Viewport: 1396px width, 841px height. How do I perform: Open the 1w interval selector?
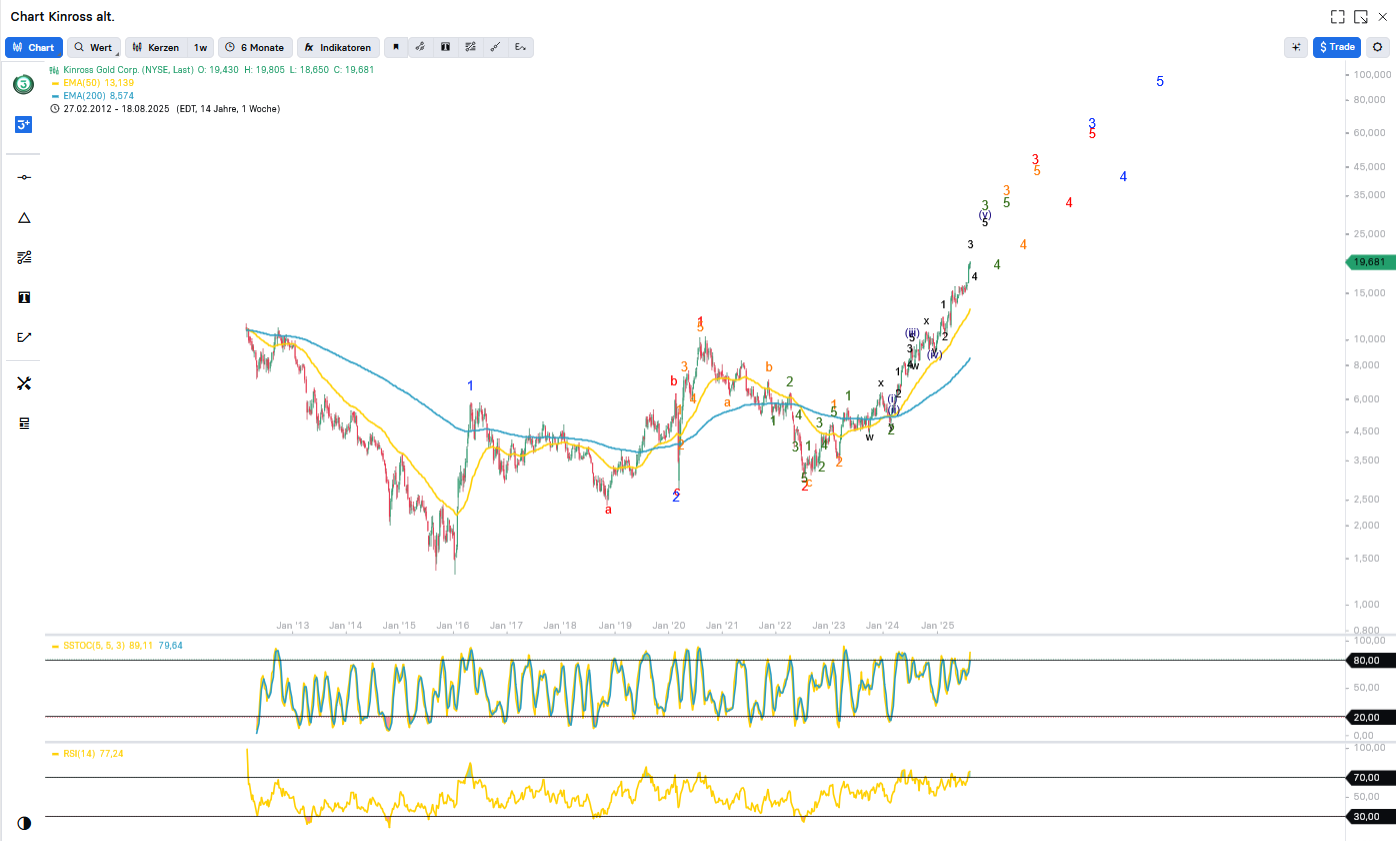(201, 47)
